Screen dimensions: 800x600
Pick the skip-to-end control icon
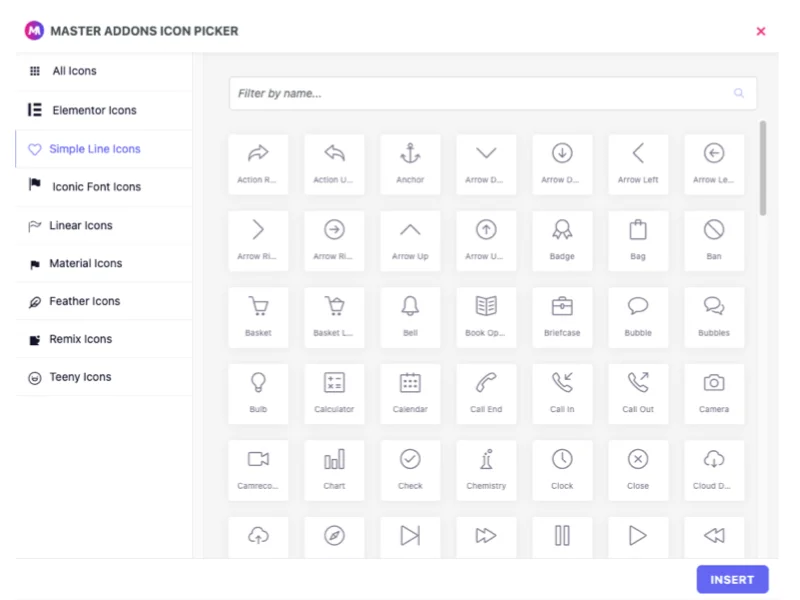410,537
